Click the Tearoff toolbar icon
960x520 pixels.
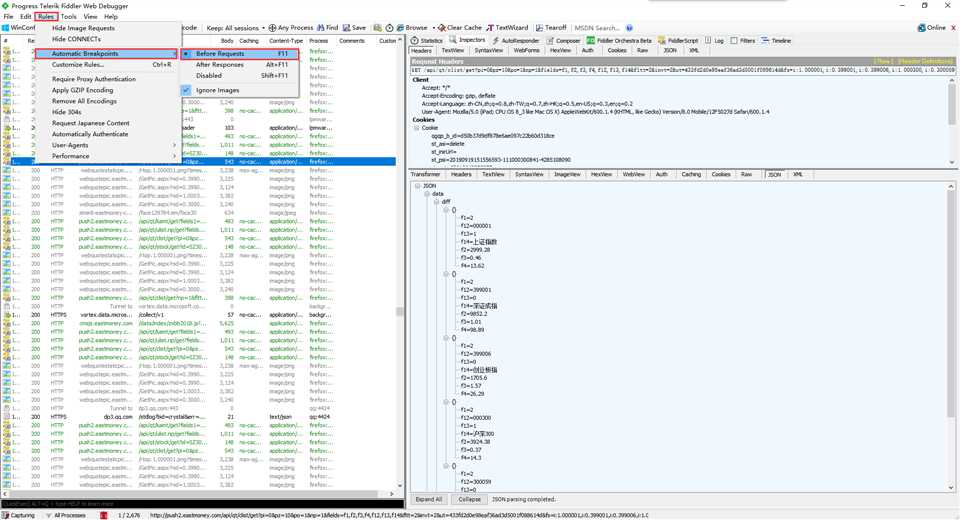tap(539, 28)
